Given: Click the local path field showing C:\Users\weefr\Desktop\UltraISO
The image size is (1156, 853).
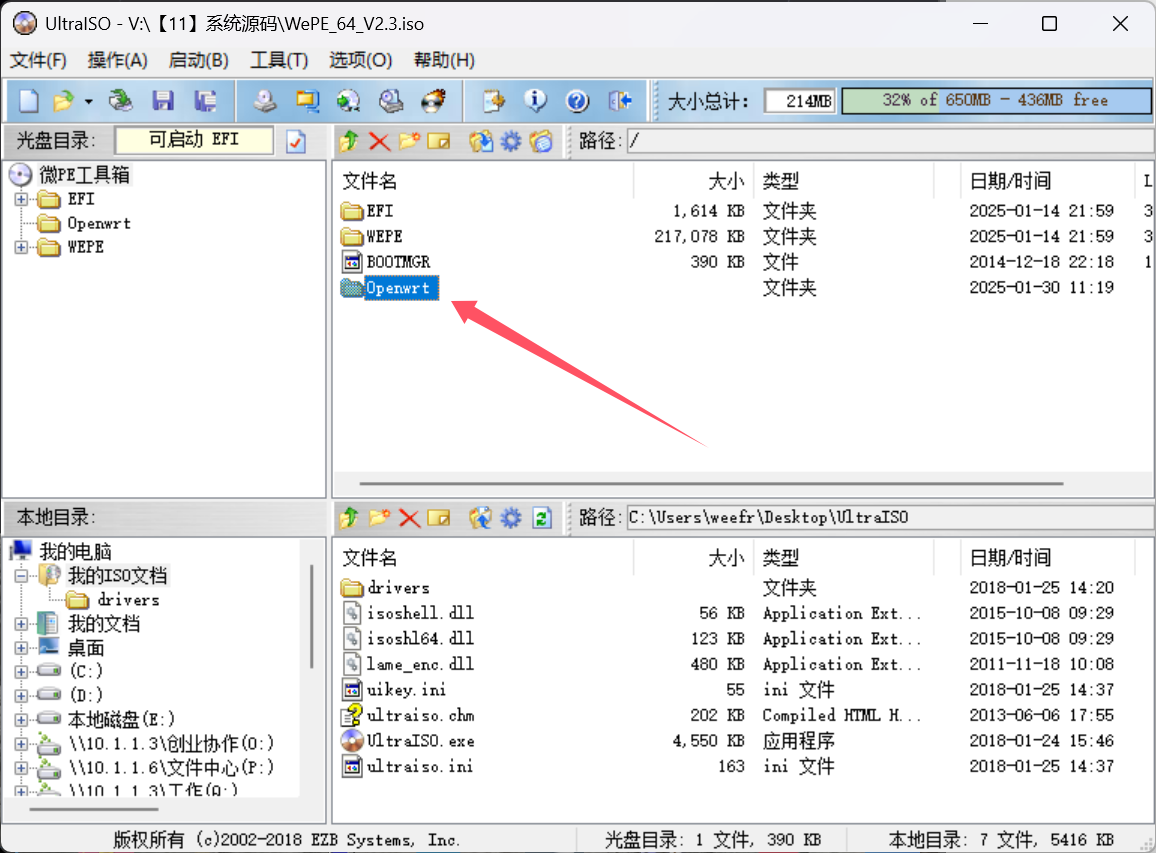Looking at the screenshot, I should (x=890, y=518).
